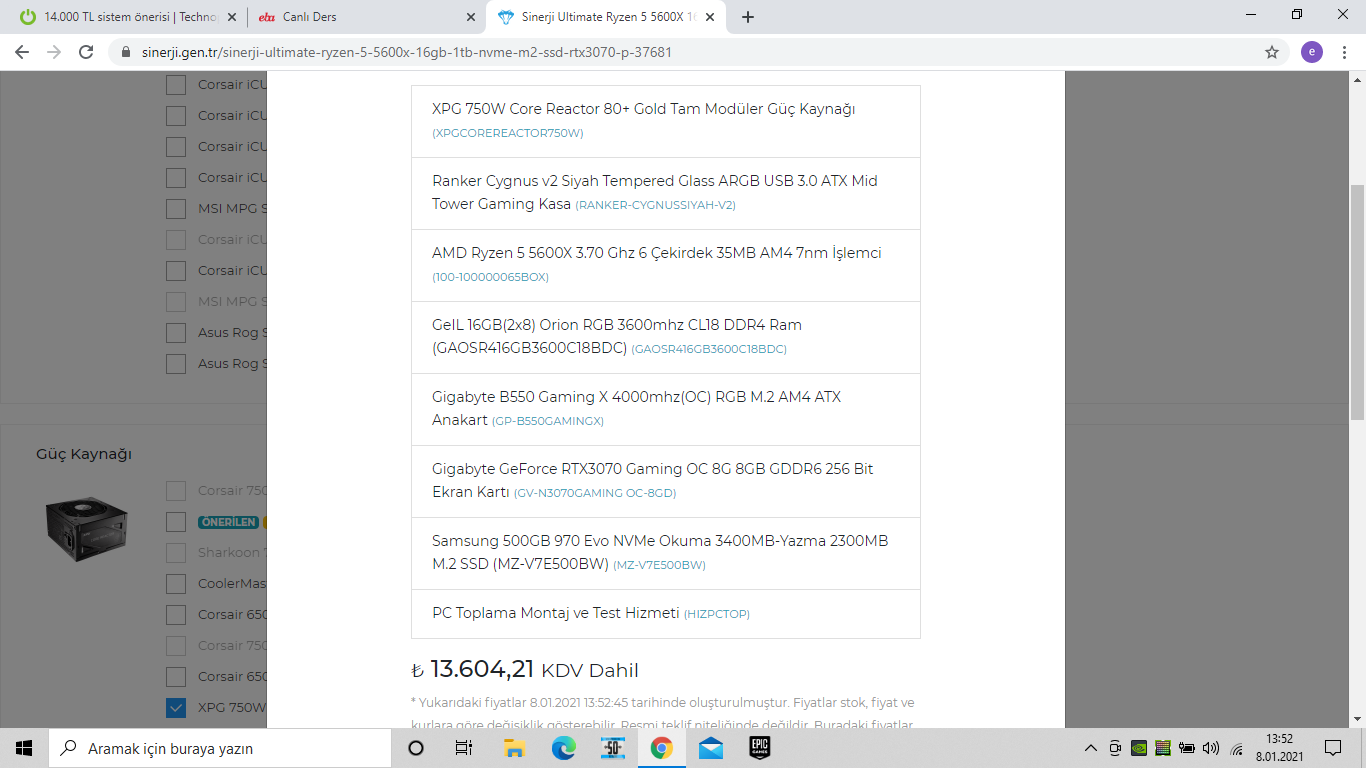This screenshot has width=1366, height=768.
Task: Launch File Explorer from the taskbar
Action: coord(514,748)
